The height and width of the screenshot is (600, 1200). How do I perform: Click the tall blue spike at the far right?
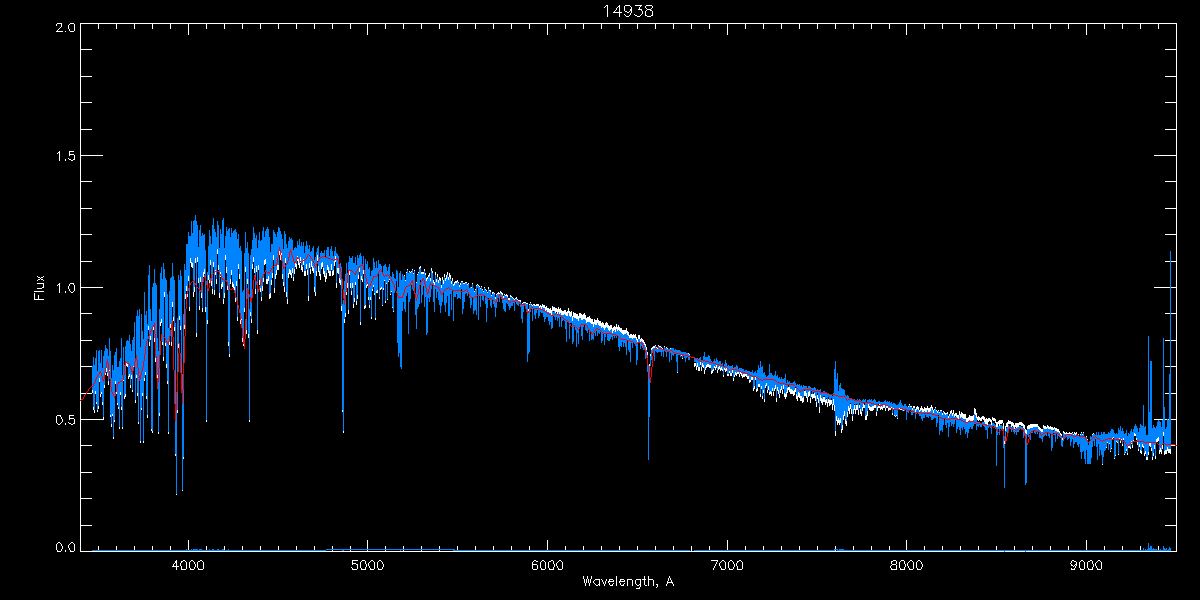point(1170,300)
